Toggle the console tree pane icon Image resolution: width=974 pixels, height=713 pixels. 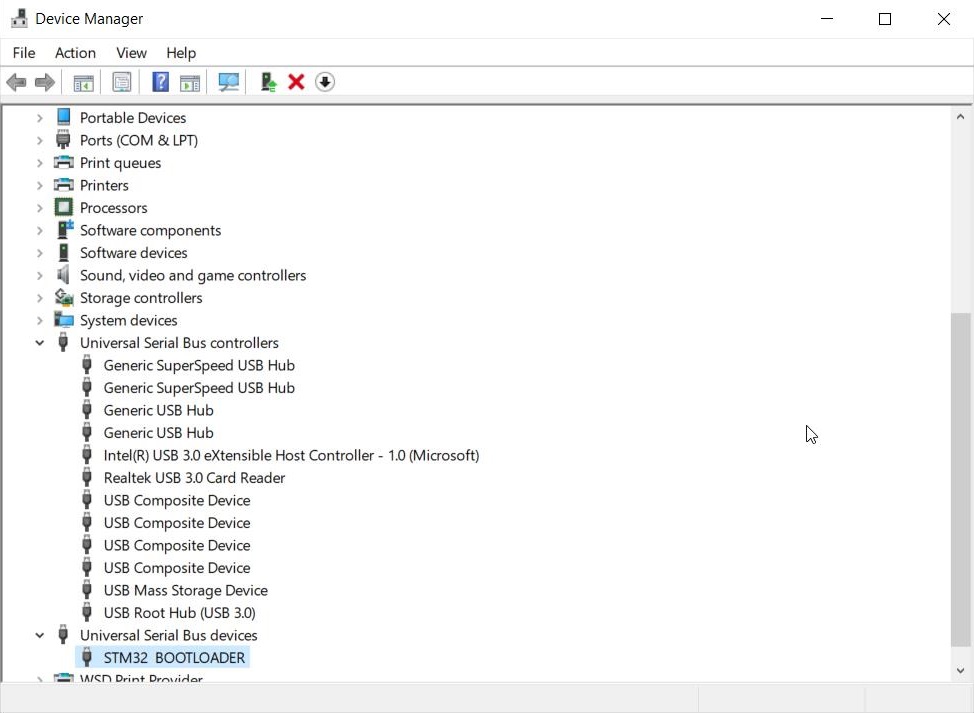83,82
